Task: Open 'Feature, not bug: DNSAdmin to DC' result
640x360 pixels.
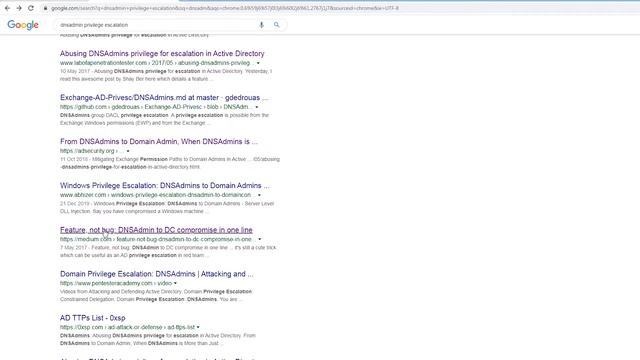Action: click(x=156, y=230)
